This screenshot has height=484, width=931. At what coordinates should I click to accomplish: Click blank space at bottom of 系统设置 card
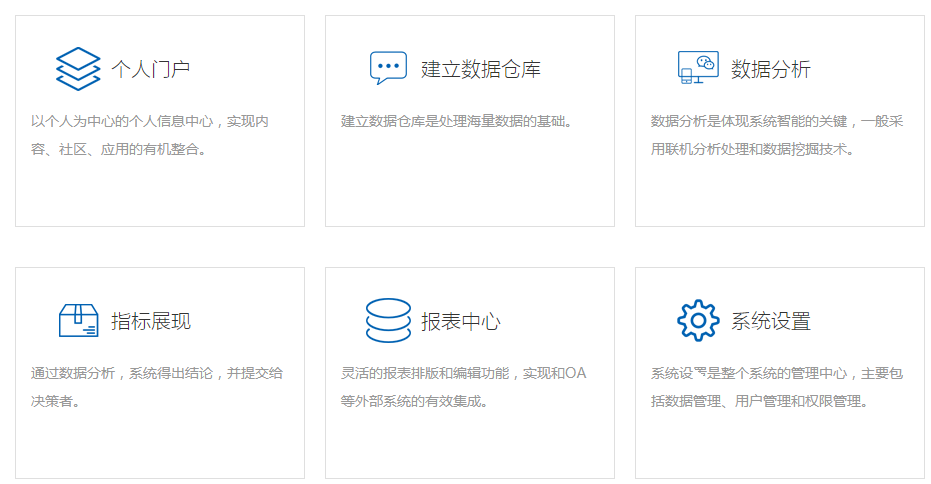click(780, 450)
